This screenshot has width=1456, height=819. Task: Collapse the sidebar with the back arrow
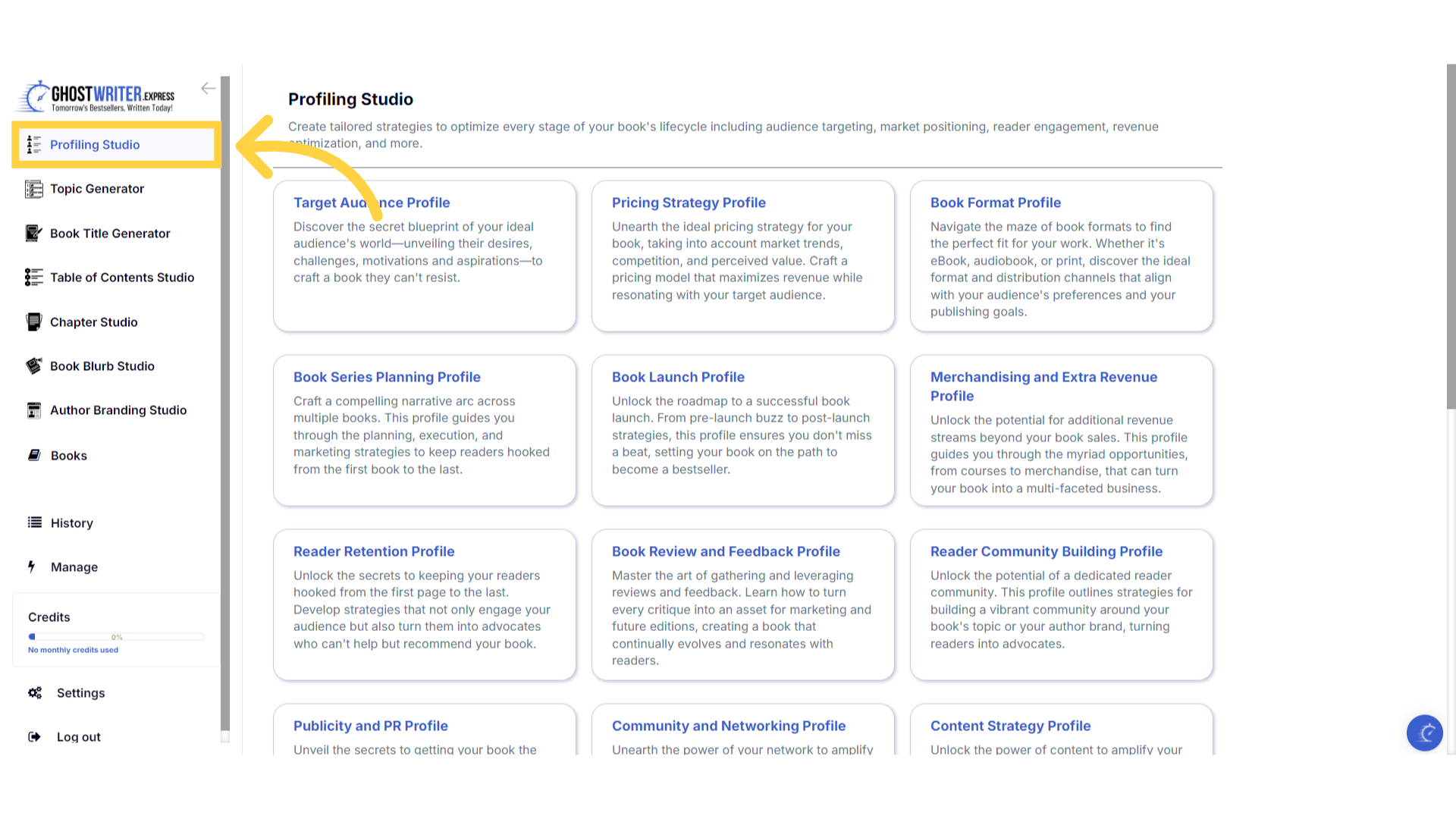(208, 89)
